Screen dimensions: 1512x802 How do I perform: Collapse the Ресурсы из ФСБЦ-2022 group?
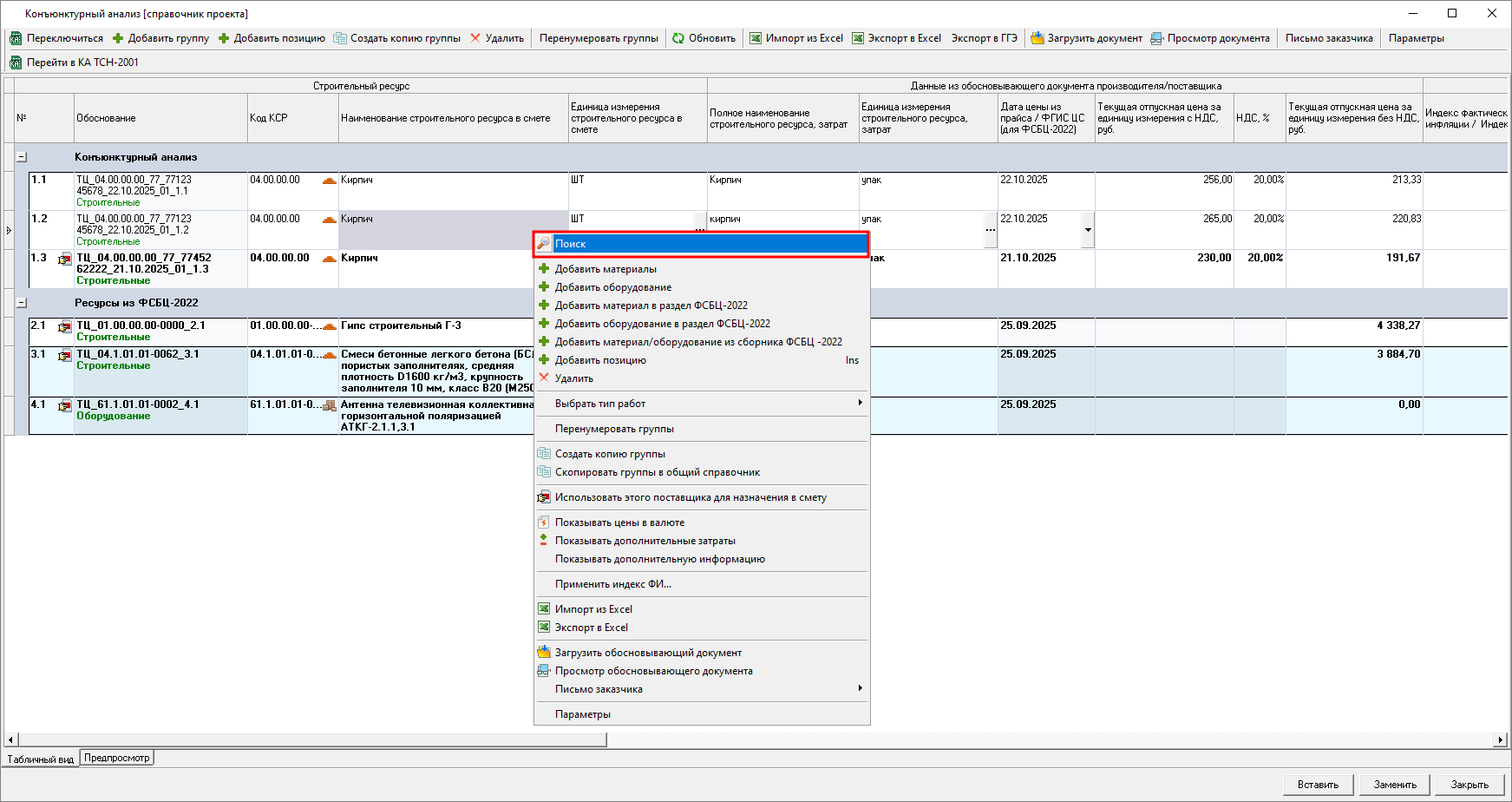click(22, 303)
